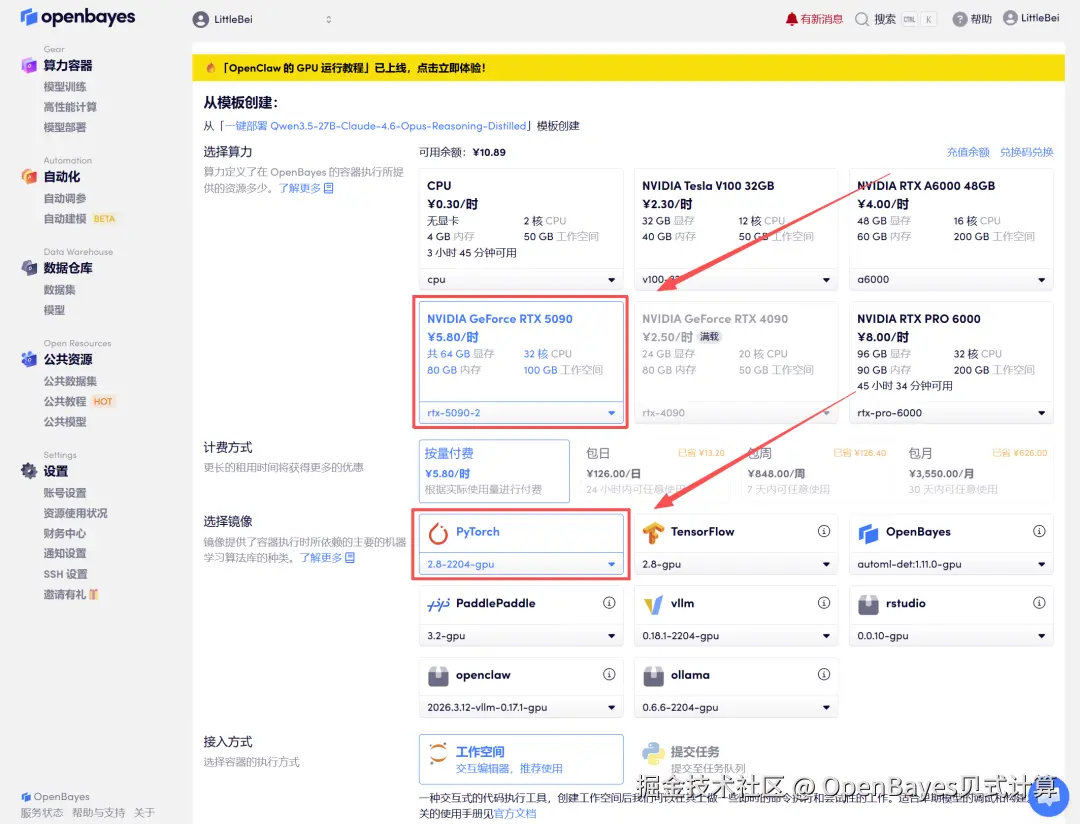Click 兑换码兑换 link

(1026, 152)
